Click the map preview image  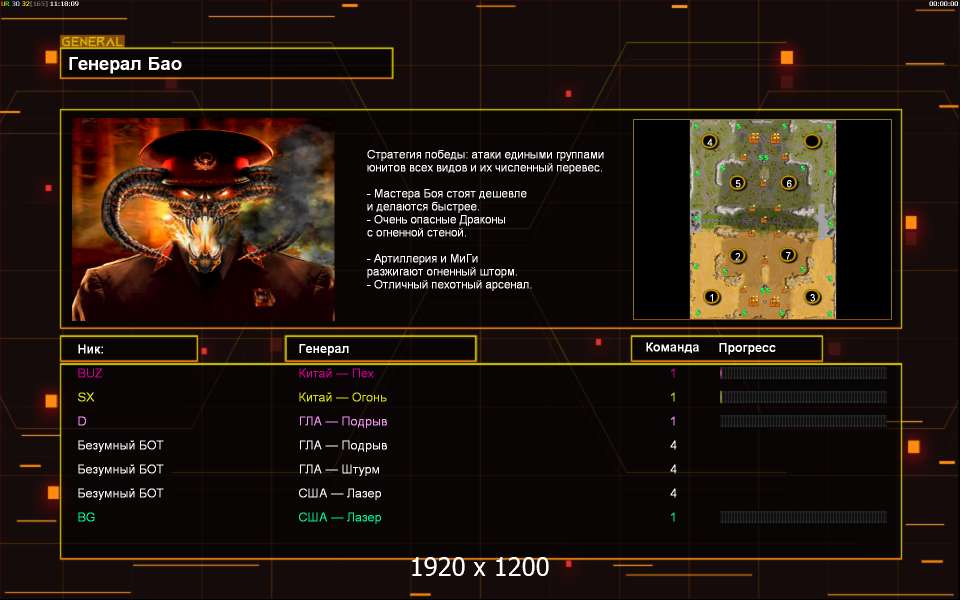[x=763, y=219]
